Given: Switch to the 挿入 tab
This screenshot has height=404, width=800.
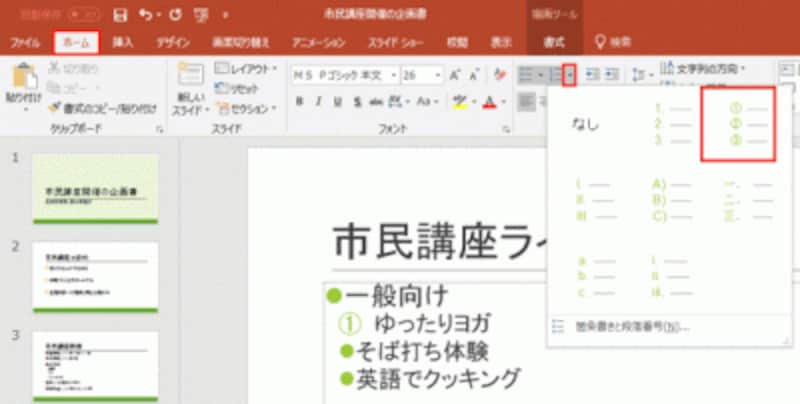Looking at the screenshot, I should point(122,43).
